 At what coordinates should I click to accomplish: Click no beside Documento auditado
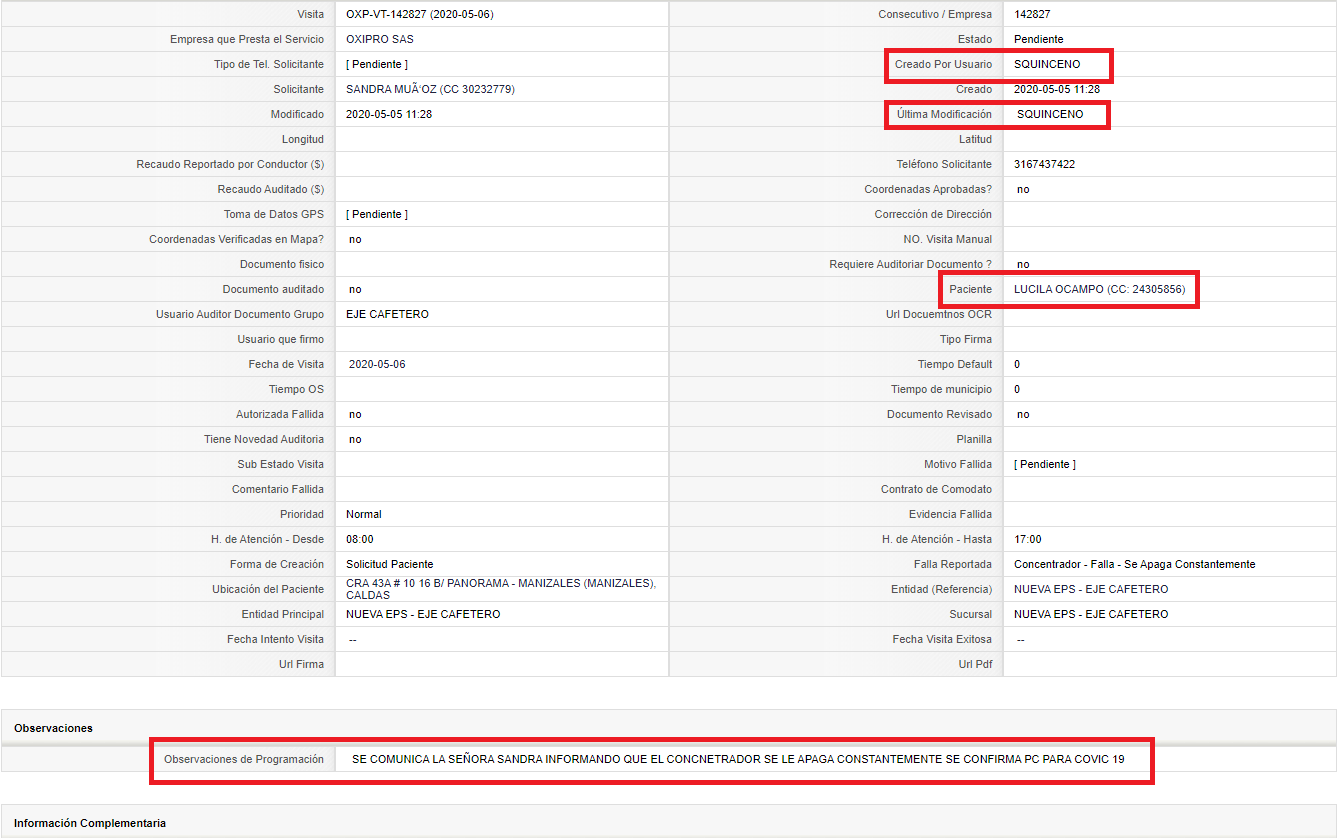[355, 289]
